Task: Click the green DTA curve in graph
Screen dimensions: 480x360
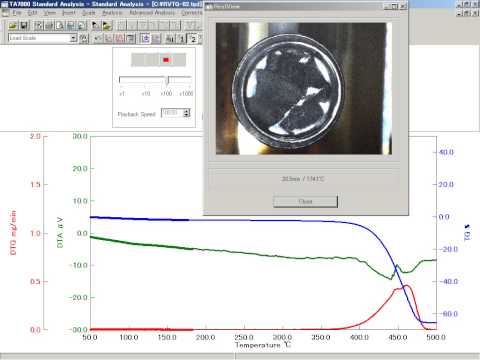Action: (x=233, y=252)
